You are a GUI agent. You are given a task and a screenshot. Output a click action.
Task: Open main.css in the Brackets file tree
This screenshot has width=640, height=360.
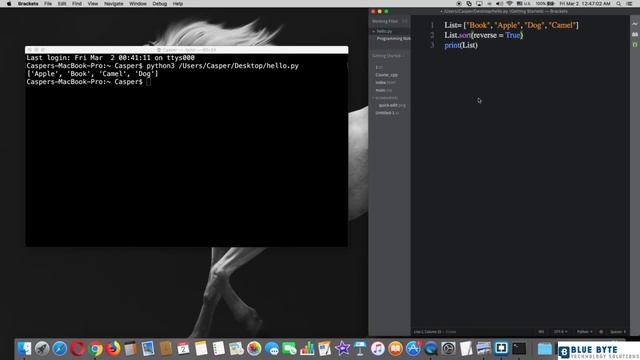click(x=383, y=90)
